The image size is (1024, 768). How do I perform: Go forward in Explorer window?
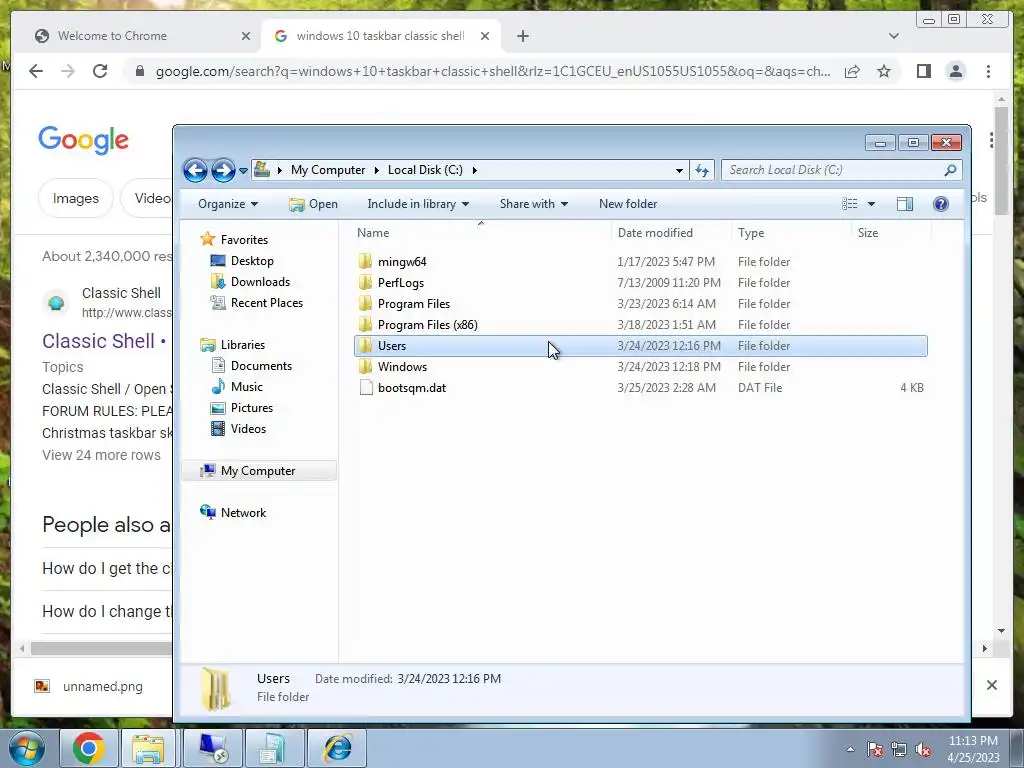tap(223, 170)
